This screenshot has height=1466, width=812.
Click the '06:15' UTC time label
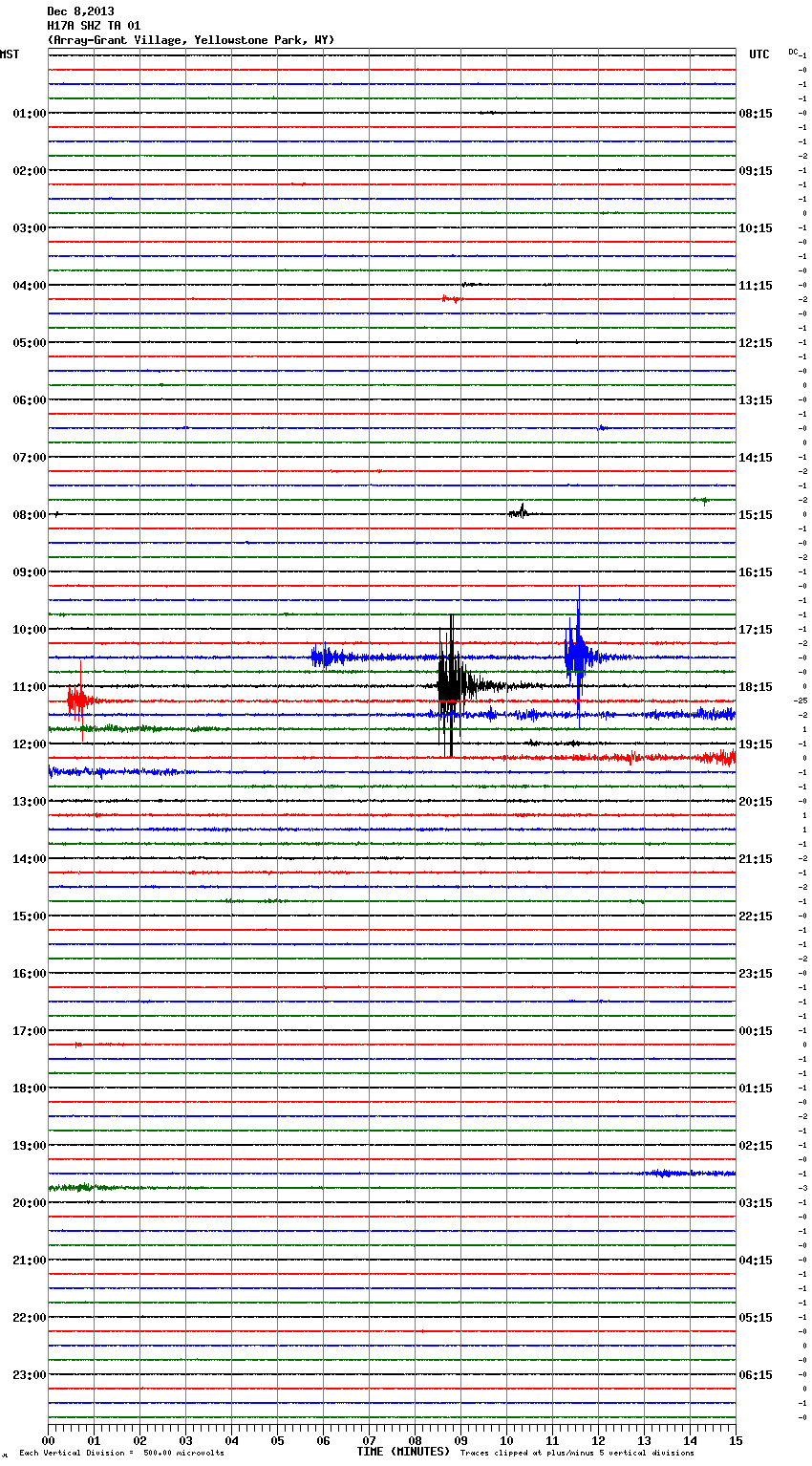pos(756,1375)
